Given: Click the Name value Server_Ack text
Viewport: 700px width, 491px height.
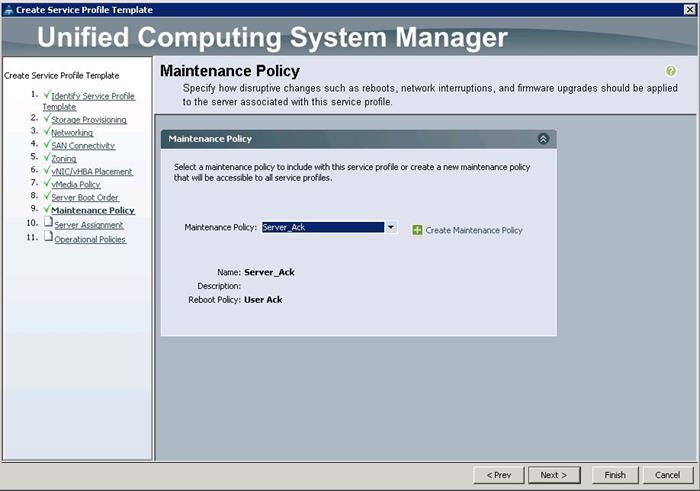Looking at the screenshot, I should pos(269,272).
